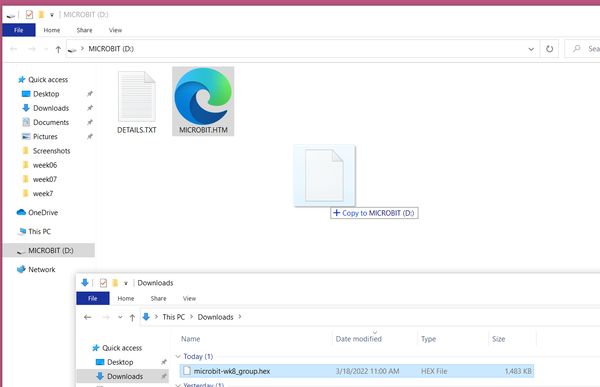Open the View tab in MICROBIT window
Viewport: 600px width, 387px height.
[x=115, y=30]
